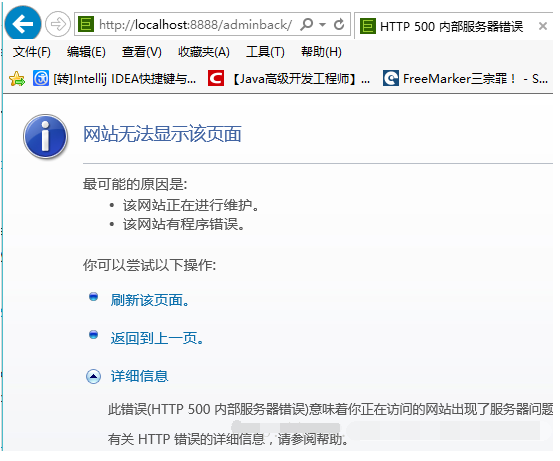Close the HTTP 500 tab
The image size is (560, 461).
543,26
